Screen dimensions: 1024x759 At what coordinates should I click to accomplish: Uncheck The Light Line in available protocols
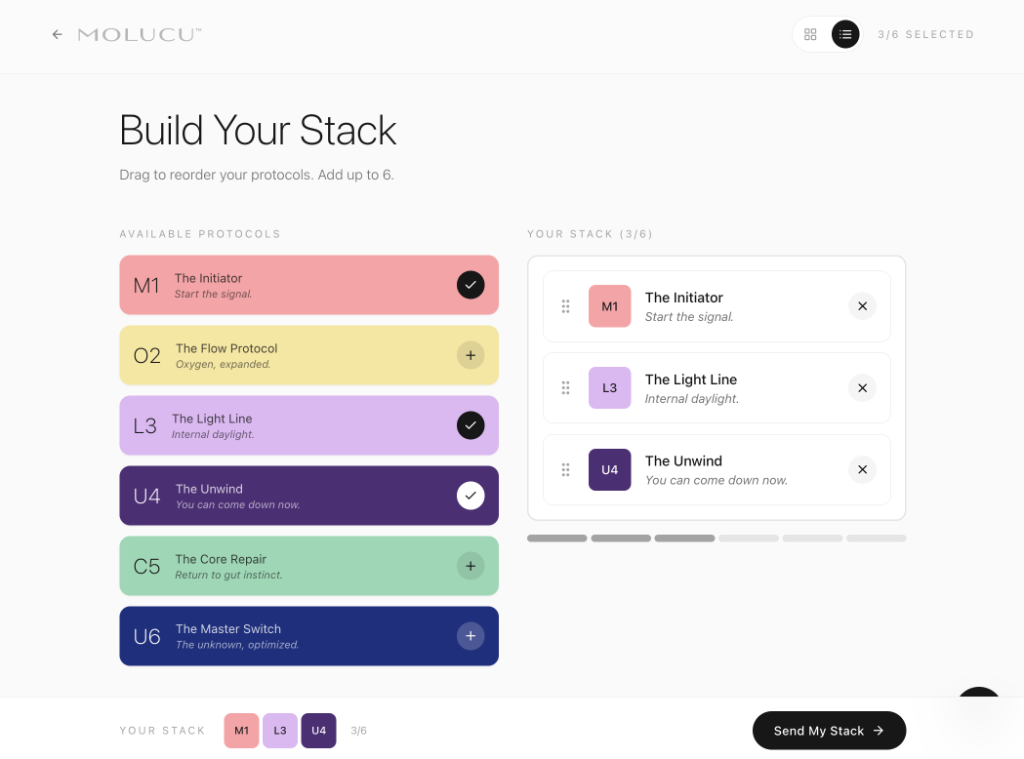tap(470, 425)
